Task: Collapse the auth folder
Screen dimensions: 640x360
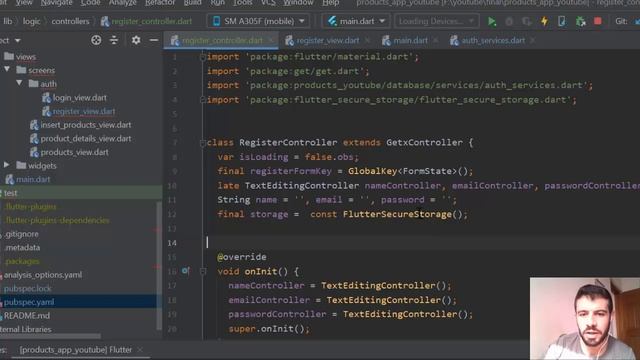Action: coord(19,83)
